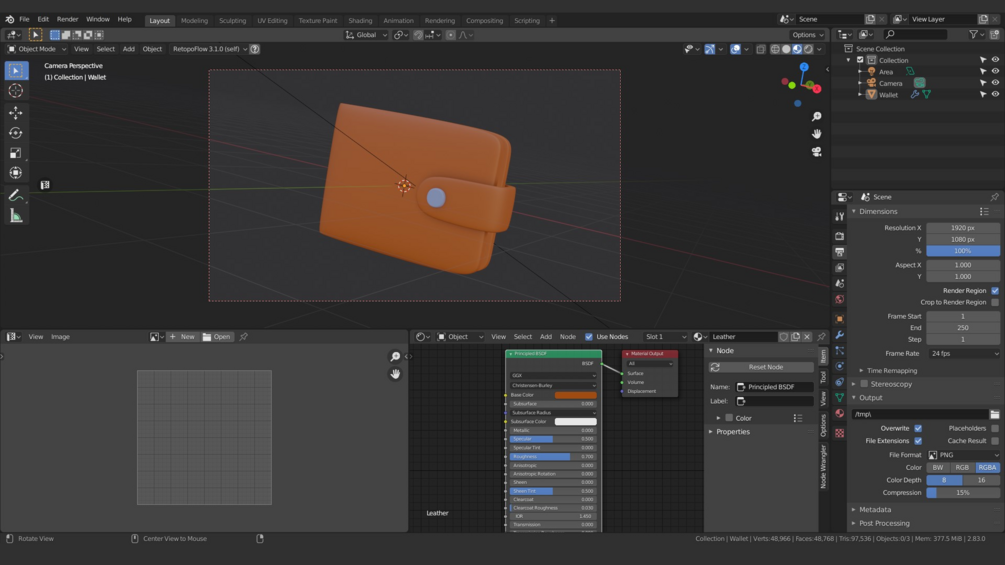This screenshot has width=1005, height=565.
Task: Select the Rotate tool in viewport toolbar
Action: [x=16, y=133]
